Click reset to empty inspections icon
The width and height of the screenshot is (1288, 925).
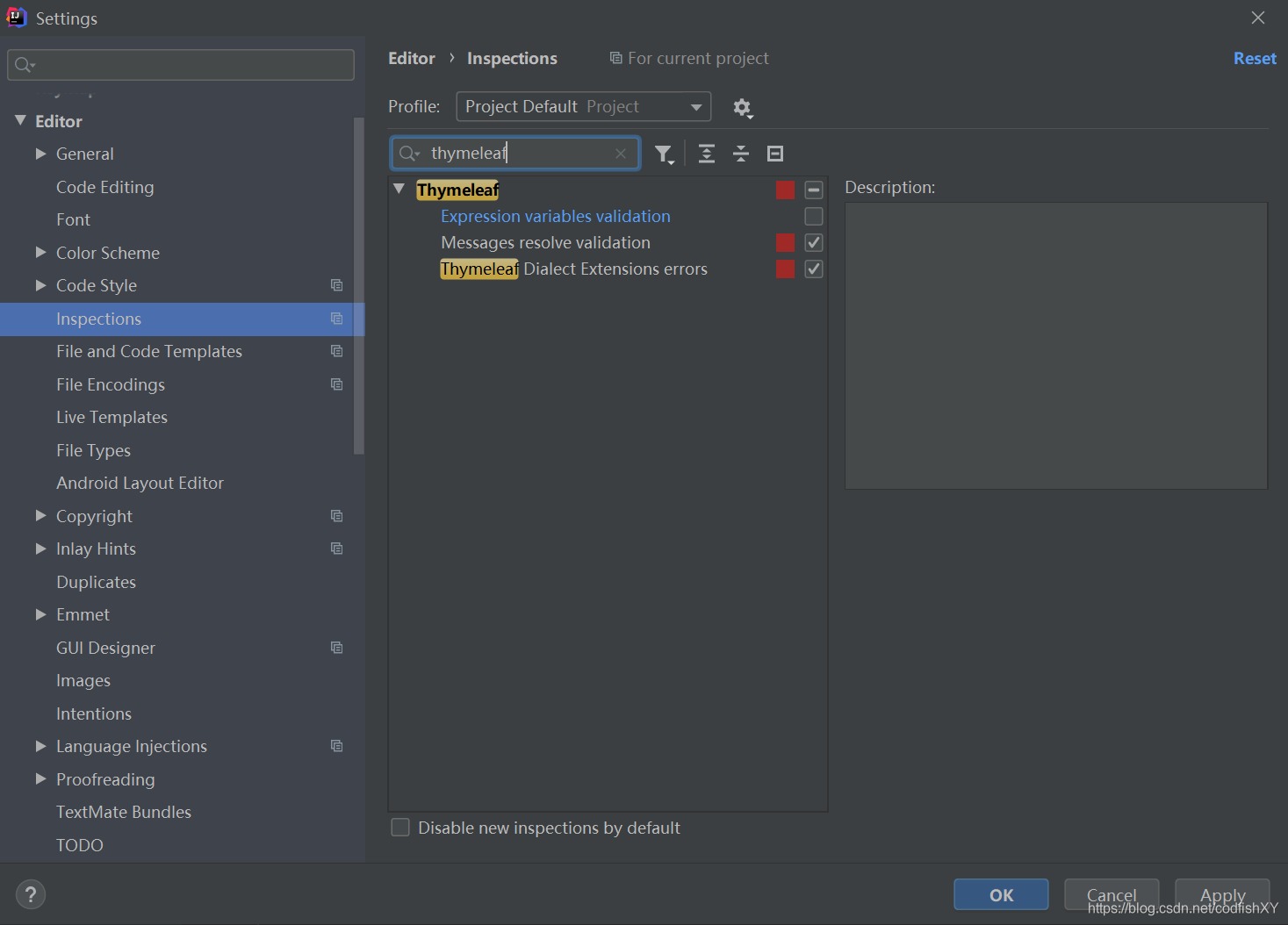click(x=775, y=154)
